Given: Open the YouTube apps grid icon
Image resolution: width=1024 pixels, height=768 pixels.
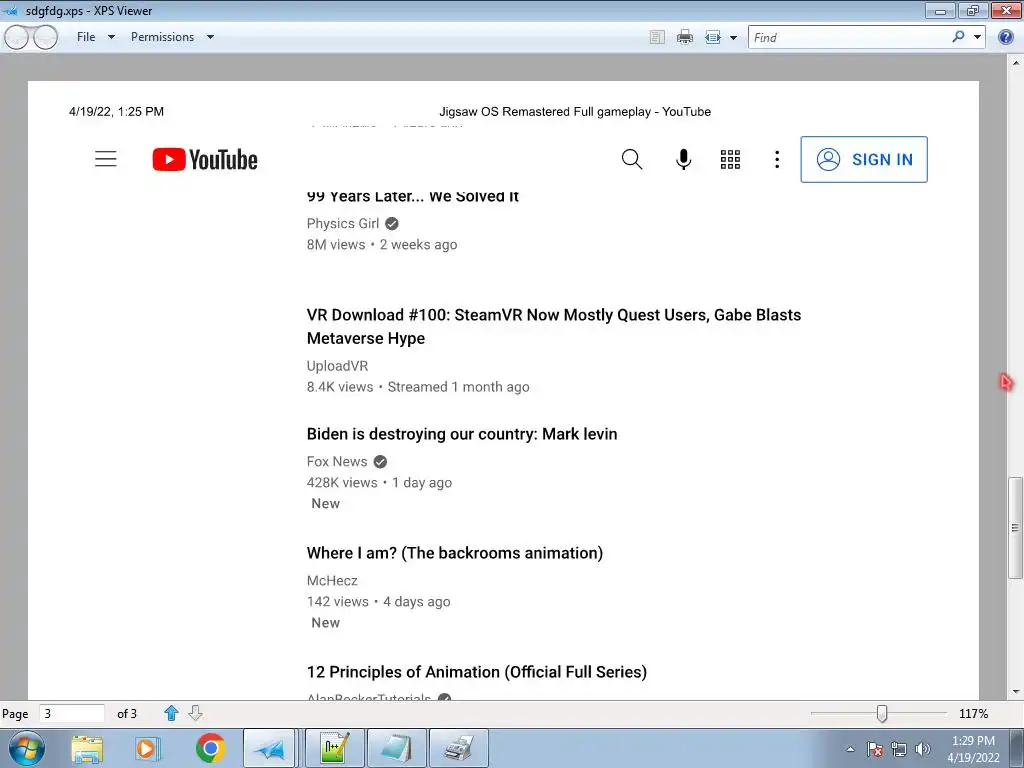Looking at the screenshot, I should point(730,159).
